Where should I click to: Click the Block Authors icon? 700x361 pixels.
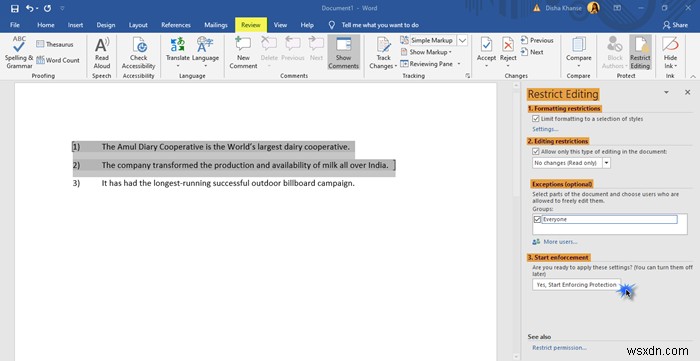(615, 53)
